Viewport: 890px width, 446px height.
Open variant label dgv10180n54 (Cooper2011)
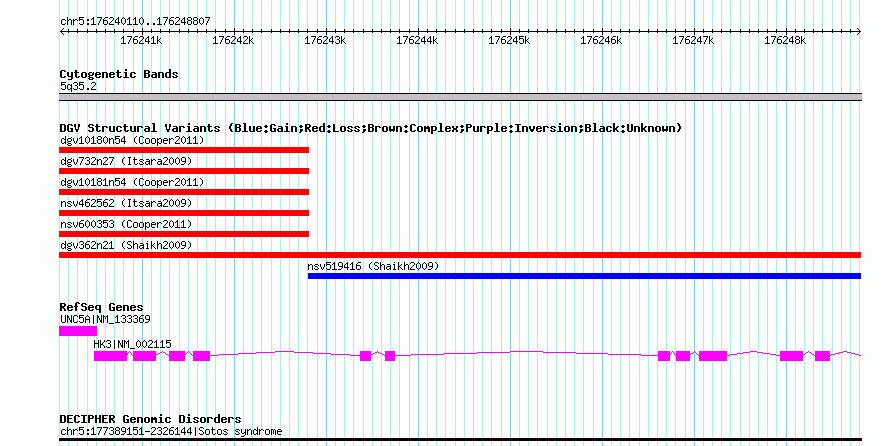coord(132,140)
